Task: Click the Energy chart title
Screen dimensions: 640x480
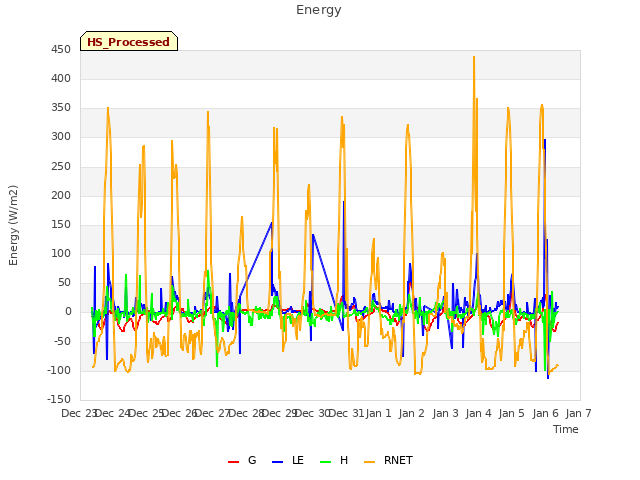Action: coord(319,10)
